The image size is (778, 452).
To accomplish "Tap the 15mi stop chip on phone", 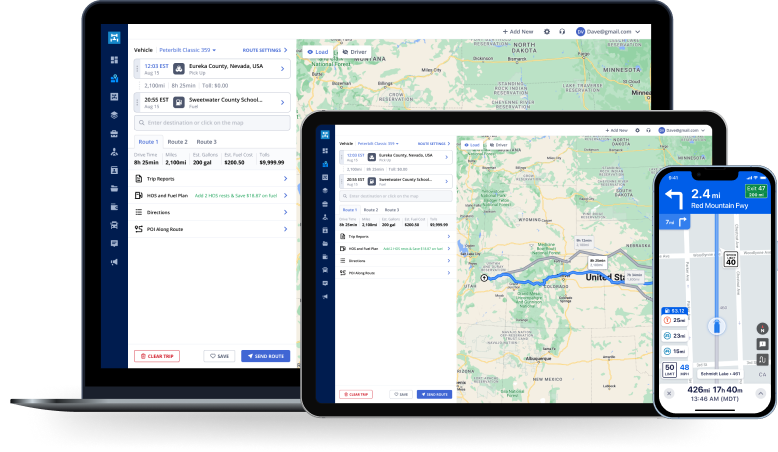I will point(675,351).
